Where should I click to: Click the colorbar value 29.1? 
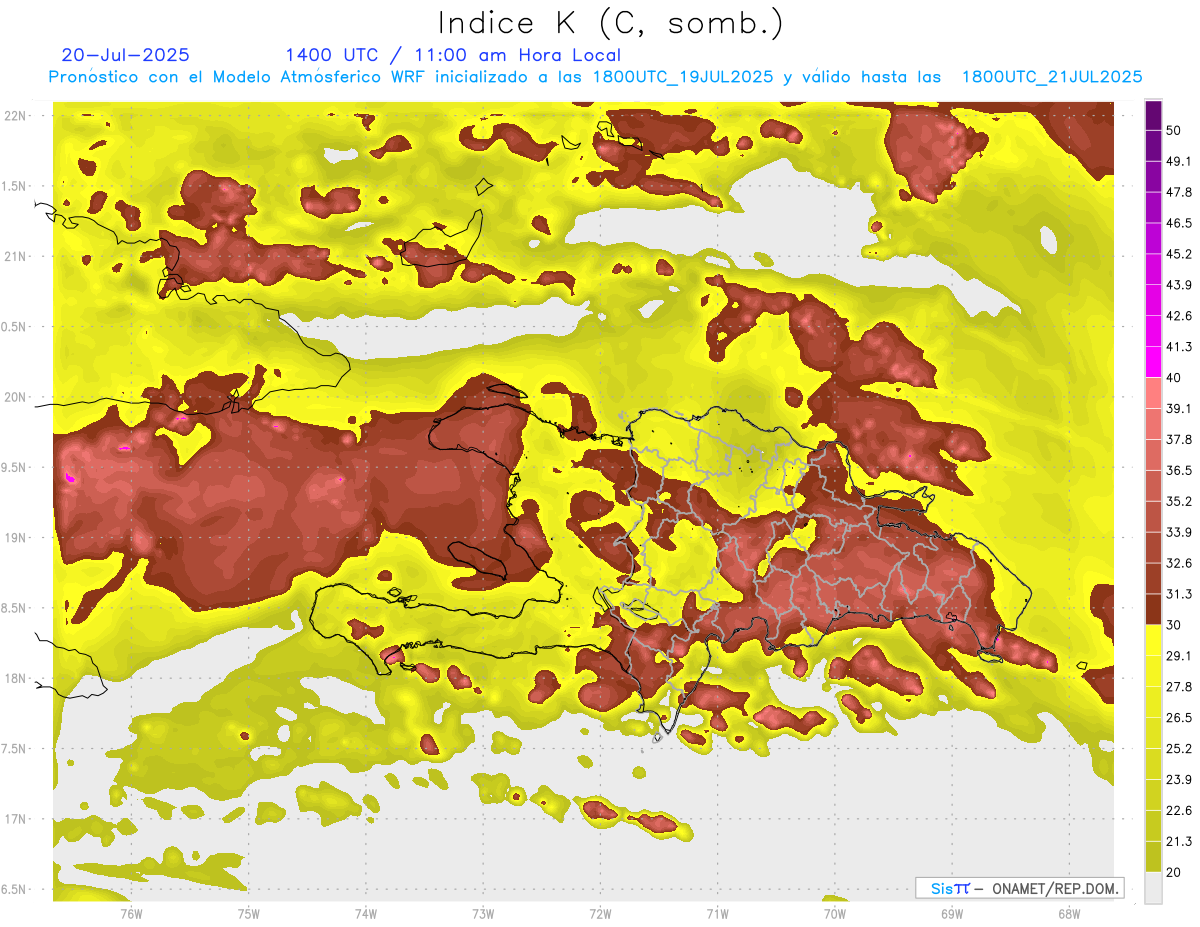[x=1179, y=656]
